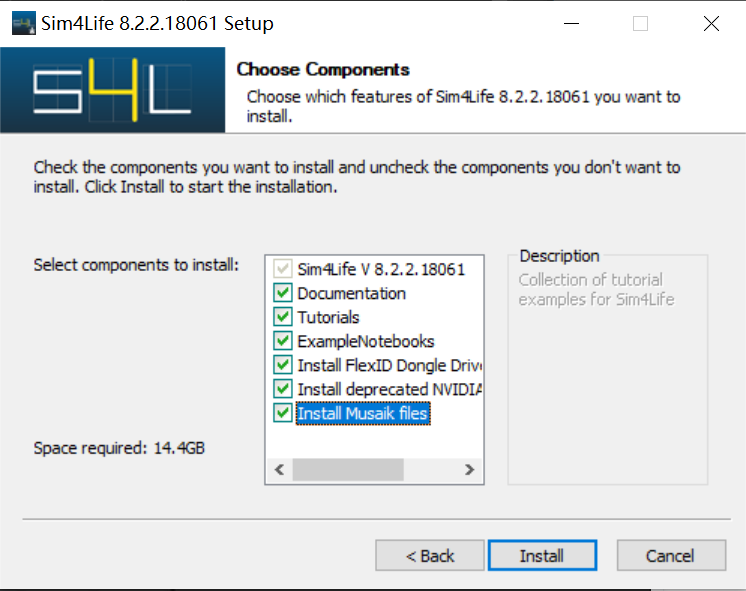Go back with the Back button
This screenshot has width=746, height=591.
tap(430, 556)
